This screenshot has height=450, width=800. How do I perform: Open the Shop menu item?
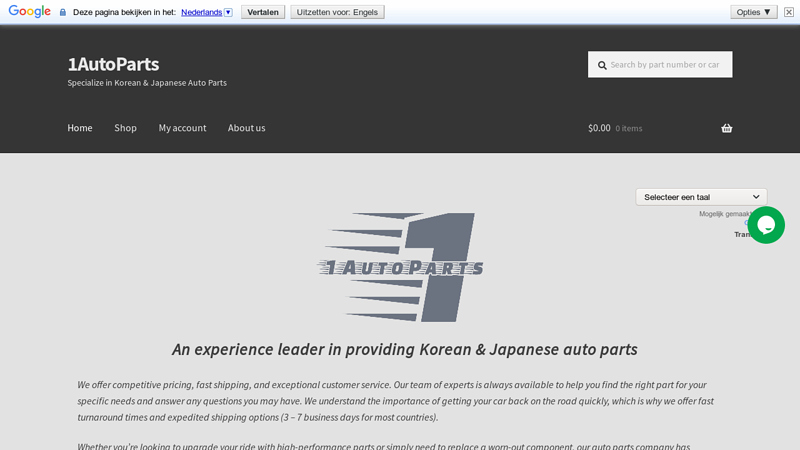pos(126,128)
